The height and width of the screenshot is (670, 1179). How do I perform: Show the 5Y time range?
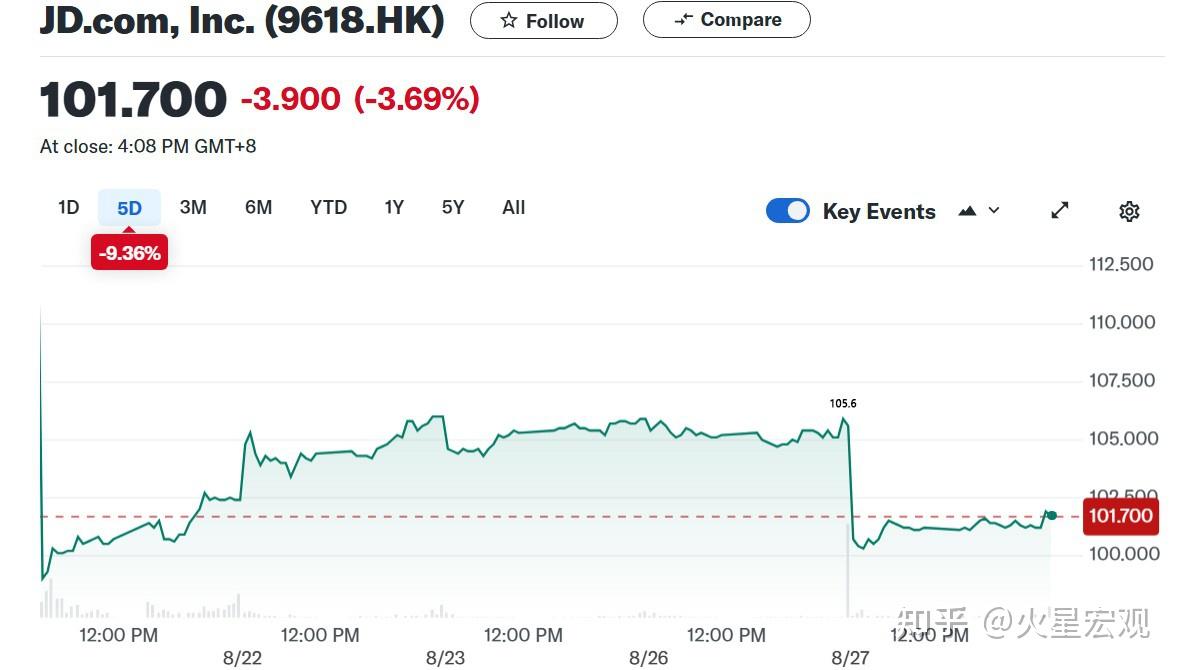[453, 208]
